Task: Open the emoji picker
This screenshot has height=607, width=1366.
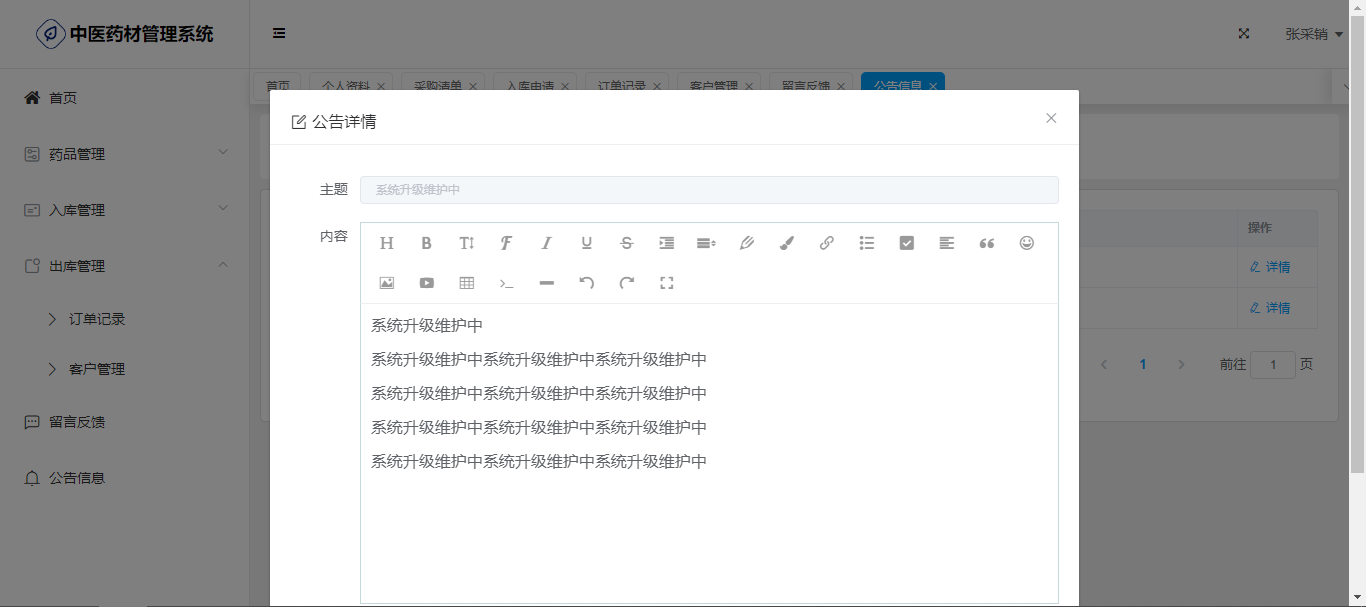Action: [1027, 243]
